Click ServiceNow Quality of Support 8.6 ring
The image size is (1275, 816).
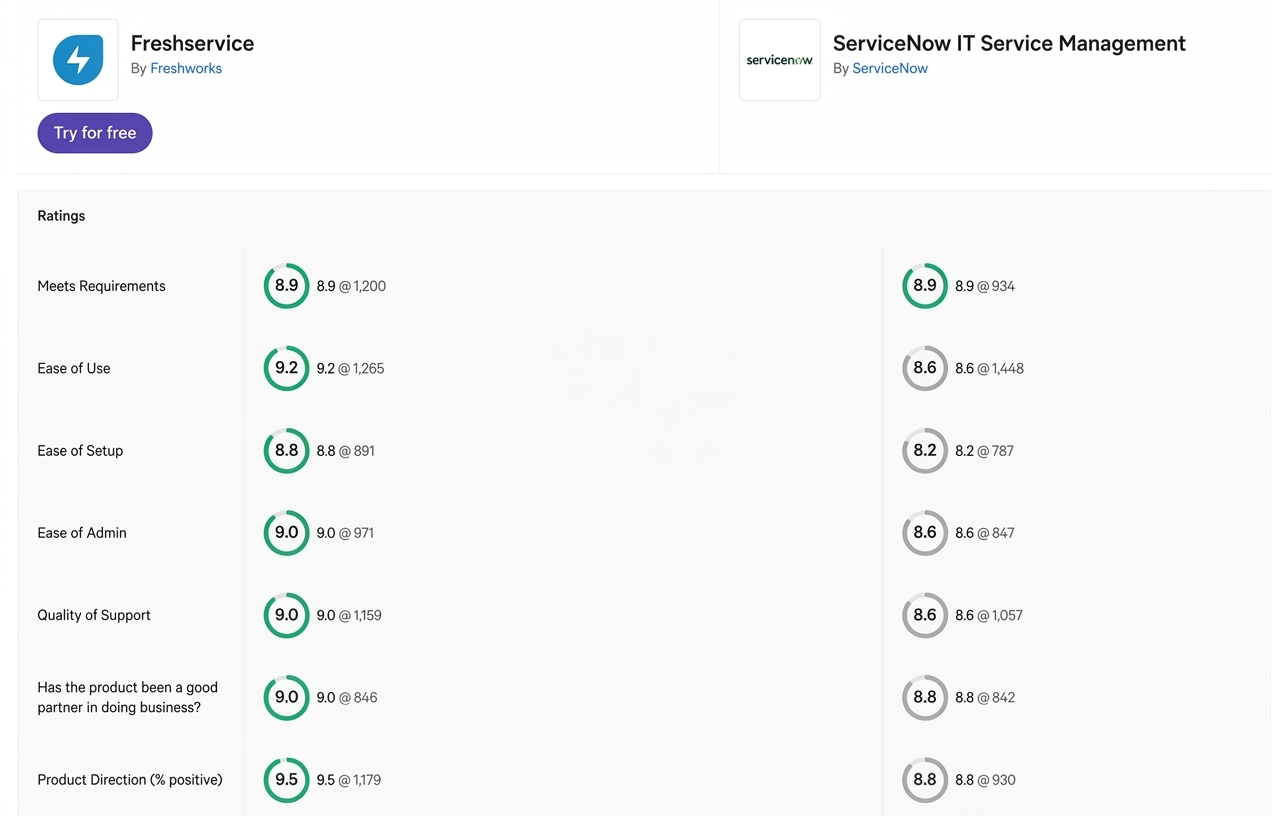[x=925, y=615]
